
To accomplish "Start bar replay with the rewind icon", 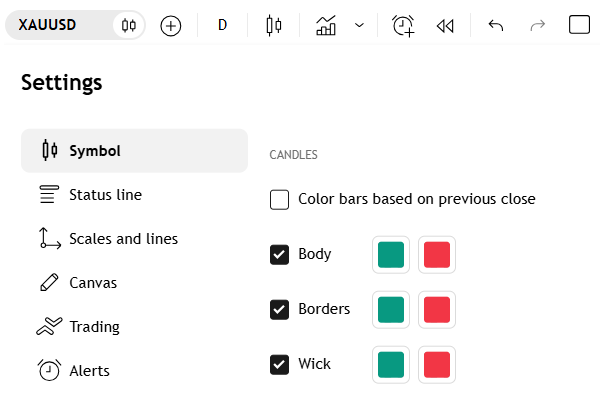I will [445, 26].
